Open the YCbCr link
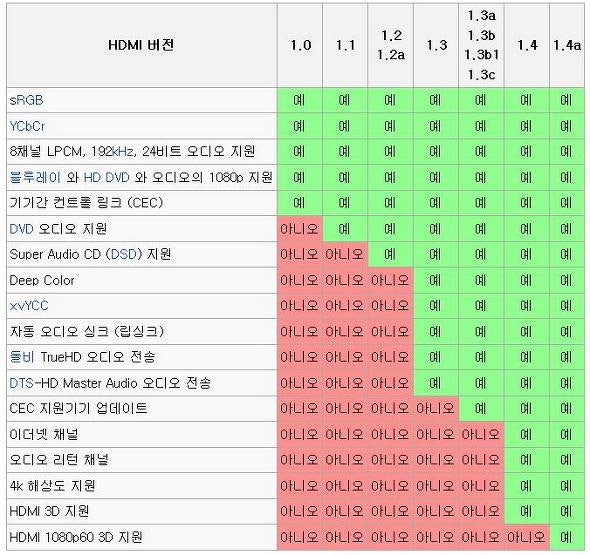The width and height of the screenshot is (590, 555). point(27,126)
